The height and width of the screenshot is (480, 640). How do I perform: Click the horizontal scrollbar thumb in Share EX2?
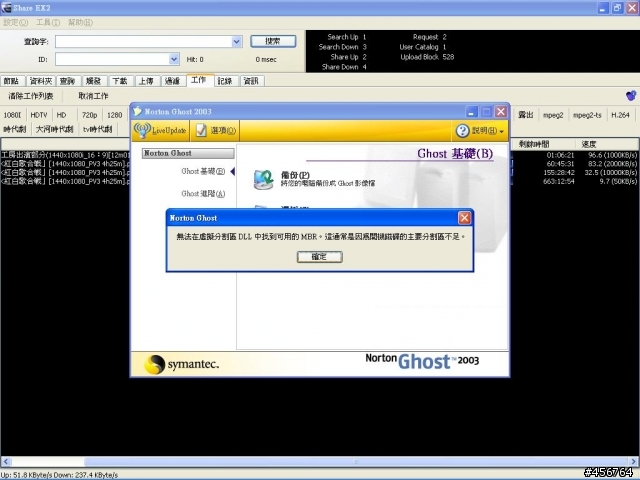point(357,462)
